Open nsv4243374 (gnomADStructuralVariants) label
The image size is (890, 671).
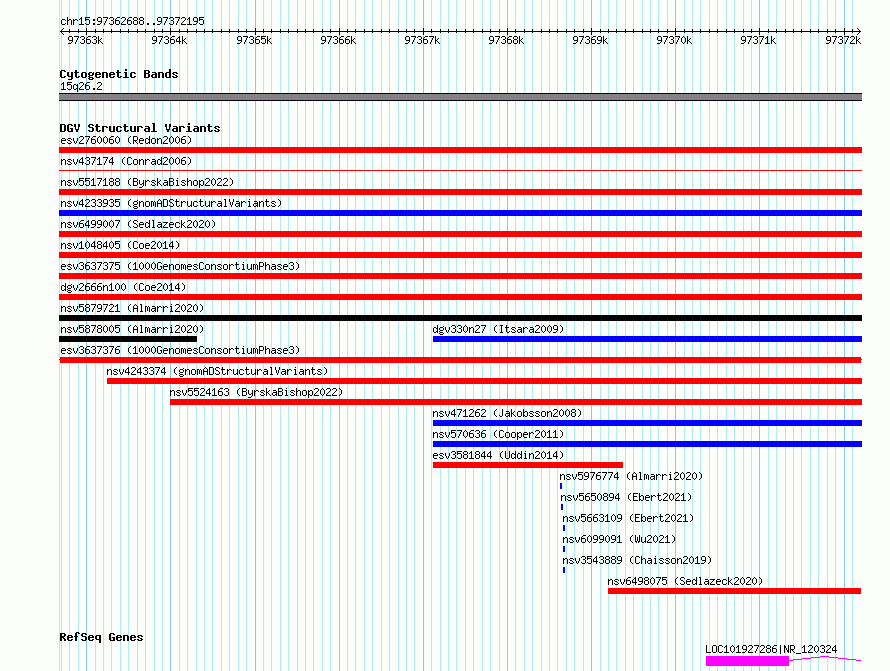point(217,371)
